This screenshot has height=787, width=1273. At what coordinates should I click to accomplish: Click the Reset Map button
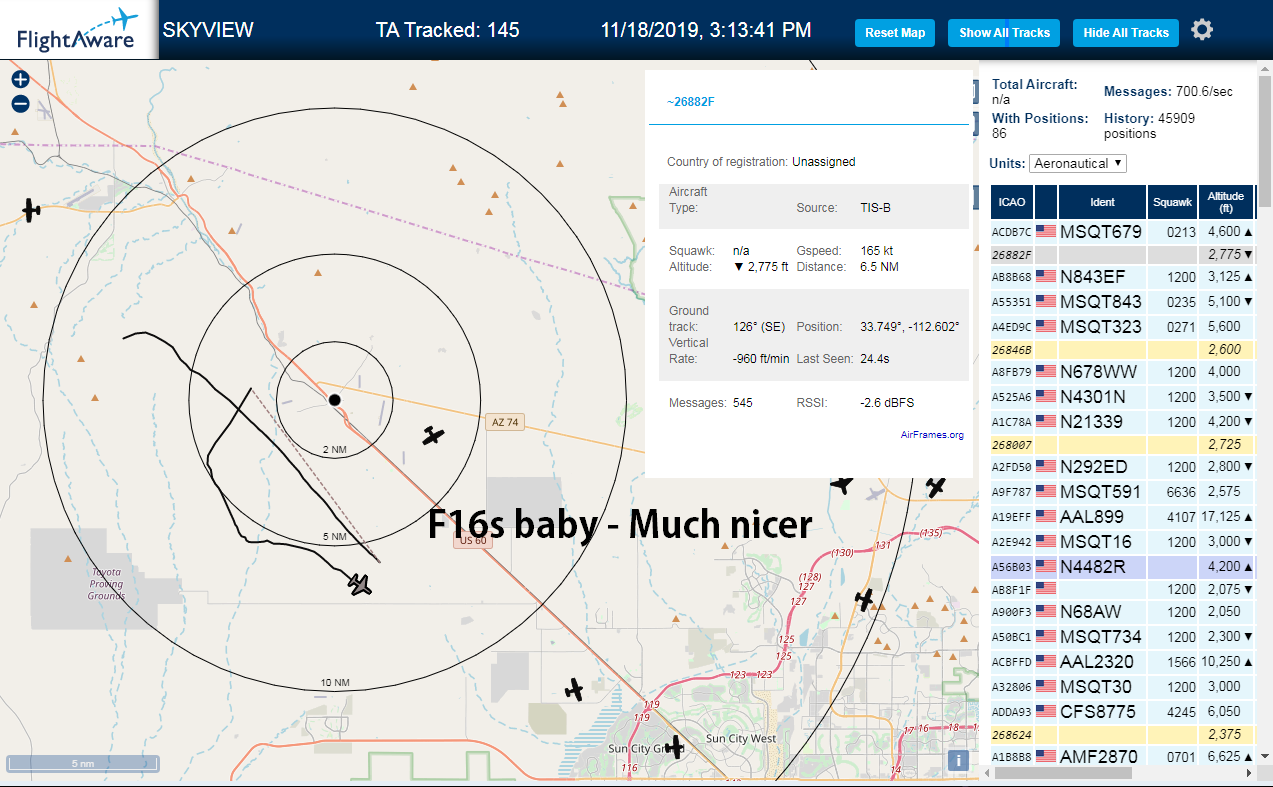(x=895, y=33)
